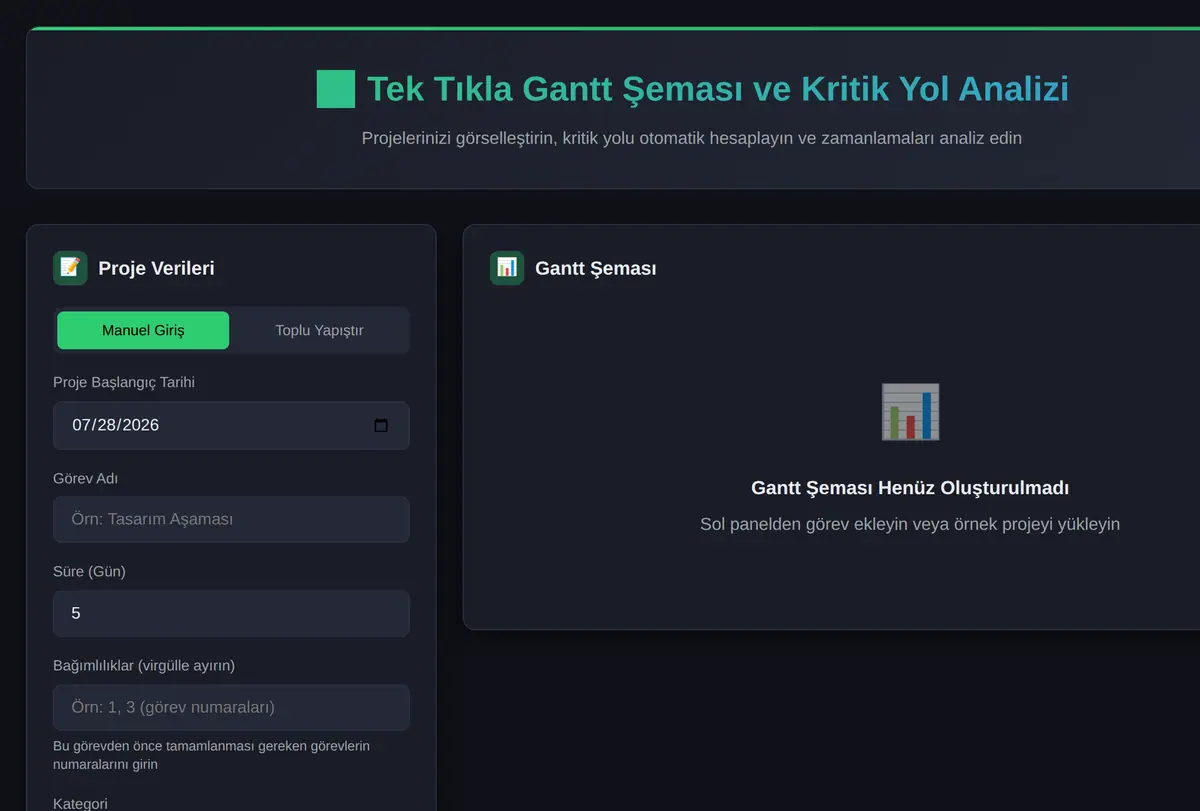Click 'Gantt Şeması Henüz Oluşturulmadı' text
The image size is (1200, 811).
(910, 488)
